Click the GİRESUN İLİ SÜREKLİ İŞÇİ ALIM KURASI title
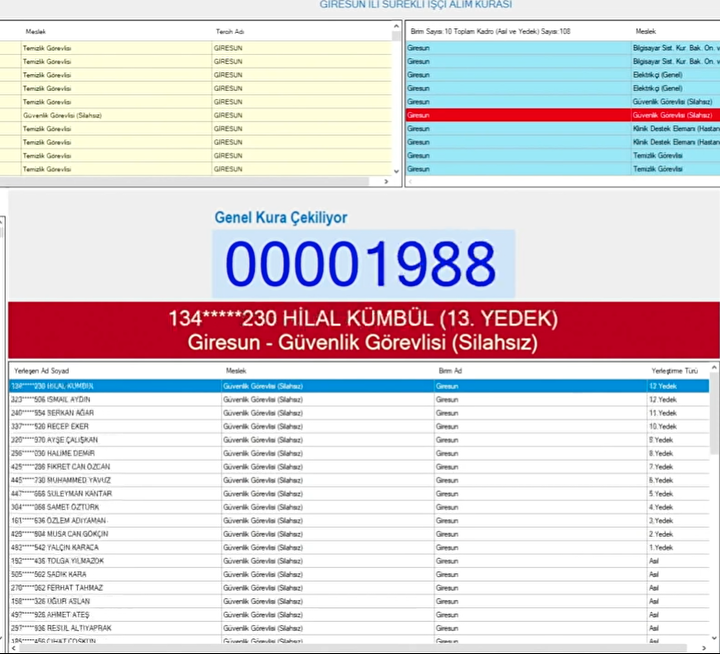Image resolution: width=720 pixels, height=654 pixels. click(416, 5)
